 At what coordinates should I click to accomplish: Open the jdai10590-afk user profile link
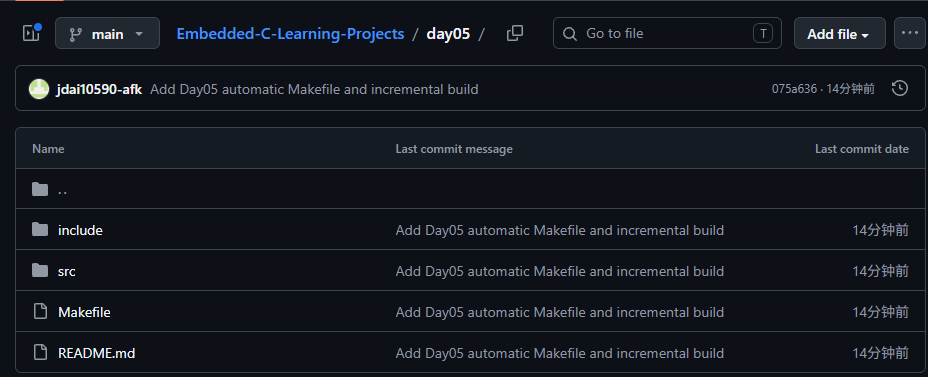pyautogui.click(x=99, y=89)
